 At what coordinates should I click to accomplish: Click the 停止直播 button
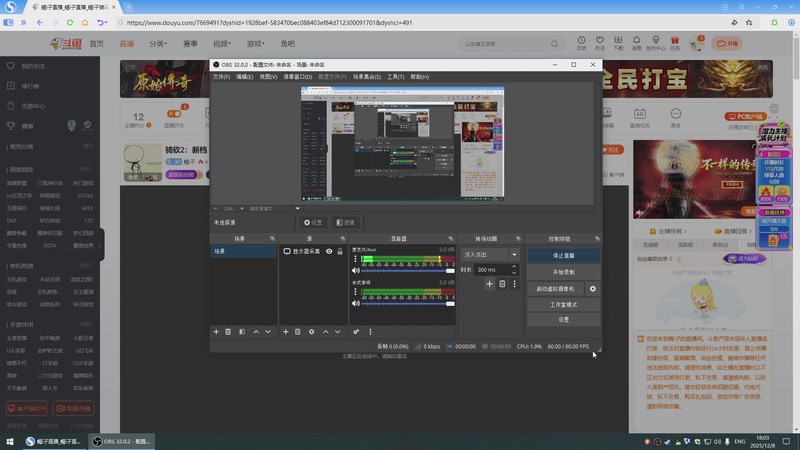pyautogui.click(x=563, y=255)
